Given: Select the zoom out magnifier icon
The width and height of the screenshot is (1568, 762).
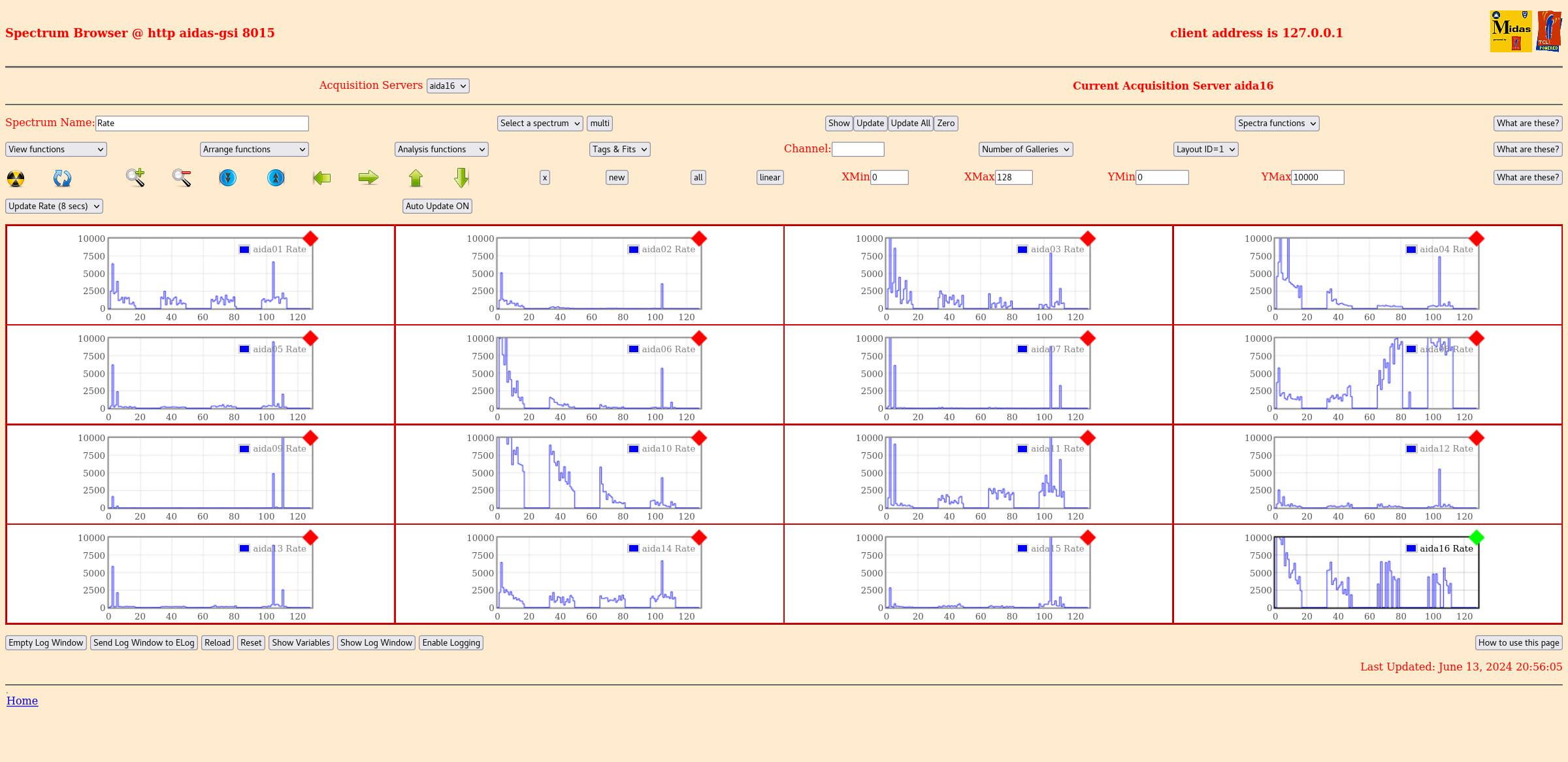Looking at the screenshot, I should [181, 177].
